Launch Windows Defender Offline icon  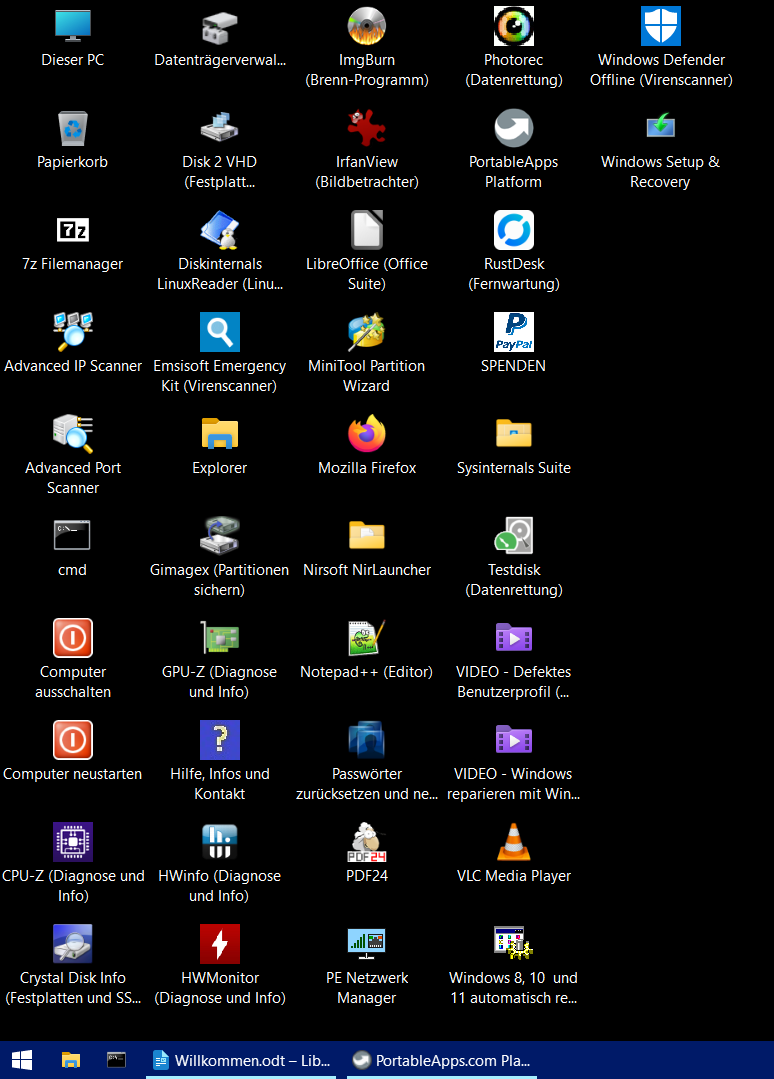[x=661, y=26]
